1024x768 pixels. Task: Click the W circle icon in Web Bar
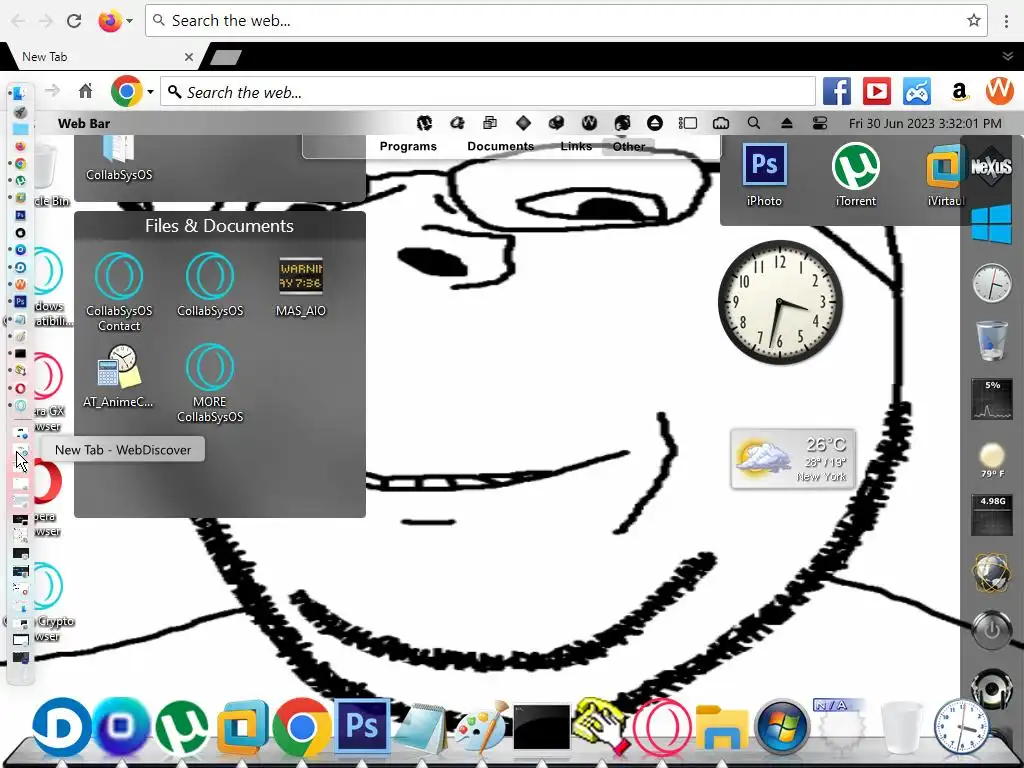tap(589, 123)
